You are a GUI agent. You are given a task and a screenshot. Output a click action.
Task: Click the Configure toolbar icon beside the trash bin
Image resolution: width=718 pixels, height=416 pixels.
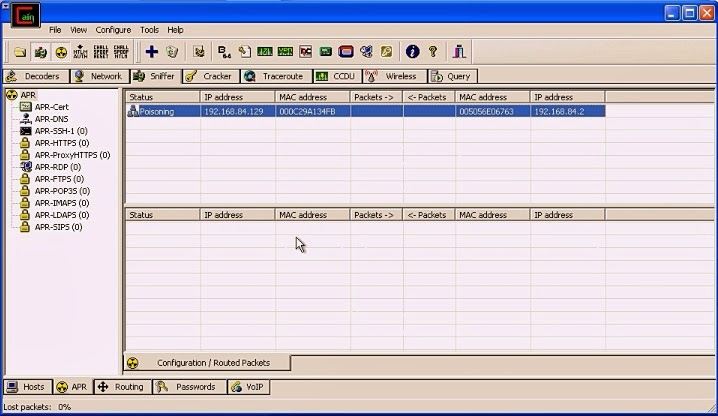point(199,52)
